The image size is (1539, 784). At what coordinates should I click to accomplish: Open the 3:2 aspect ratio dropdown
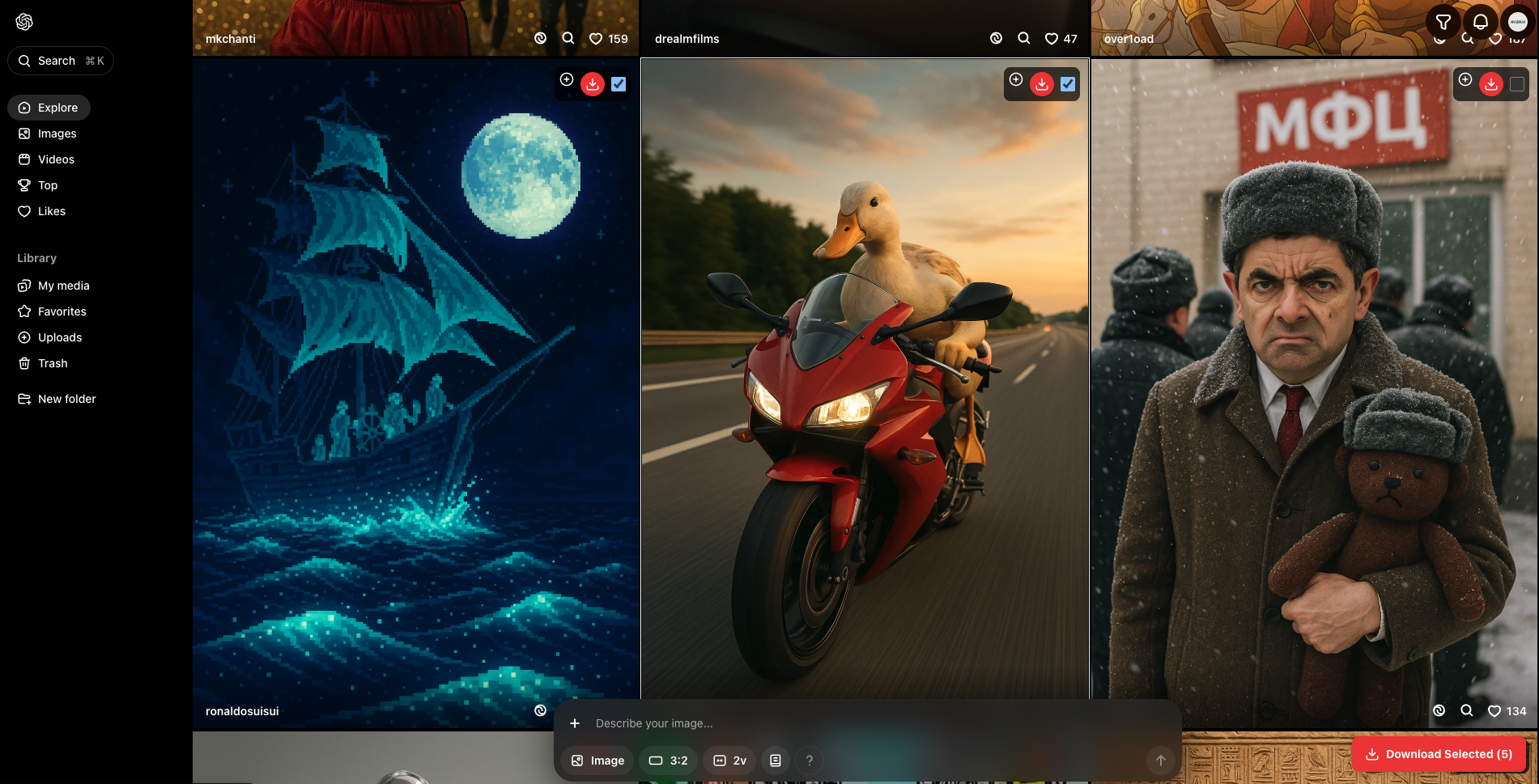pos(668,761)
